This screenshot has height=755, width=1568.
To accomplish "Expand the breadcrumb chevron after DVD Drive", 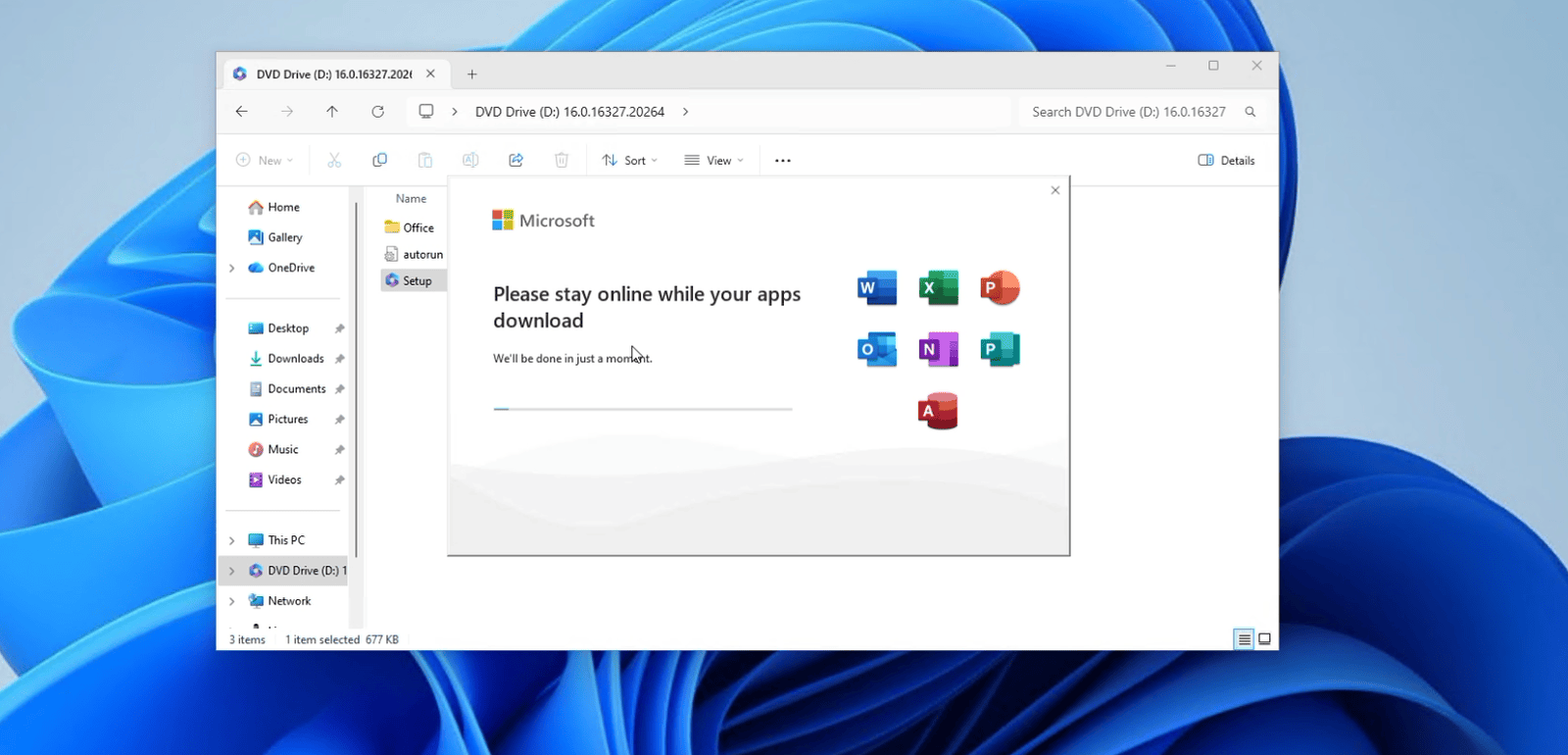I will tap(685, 112).
